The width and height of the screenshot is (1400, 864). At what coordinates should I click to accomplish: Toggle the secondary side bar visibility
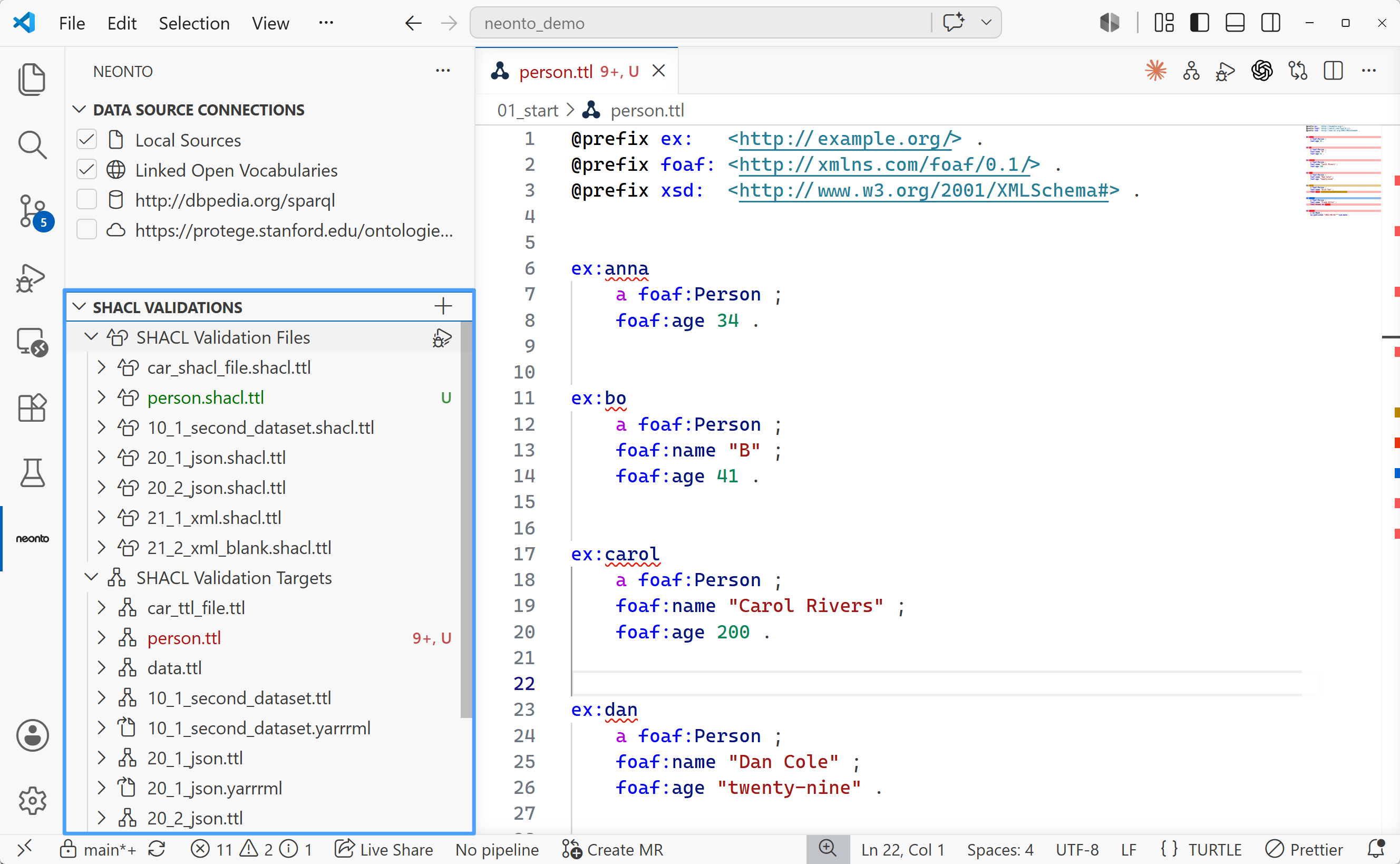coord(1270,23)
